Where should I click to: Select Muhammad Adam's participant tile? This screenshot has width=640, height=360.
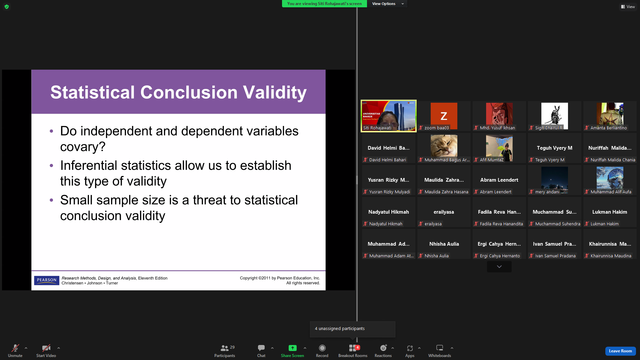pyautogui.click(x=389, y=244)
